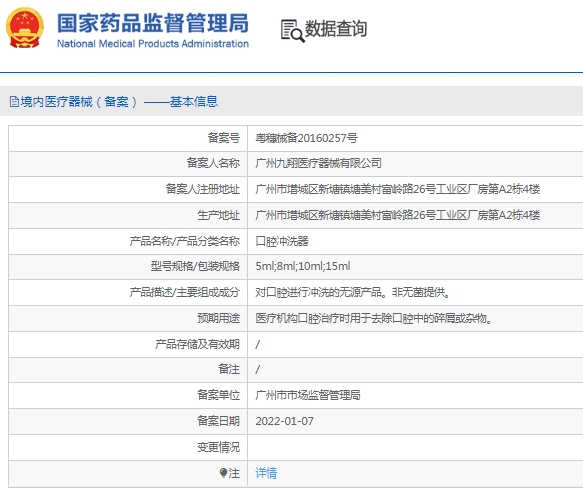Click the 备案单位 label cell

click(x=128, y=395)
